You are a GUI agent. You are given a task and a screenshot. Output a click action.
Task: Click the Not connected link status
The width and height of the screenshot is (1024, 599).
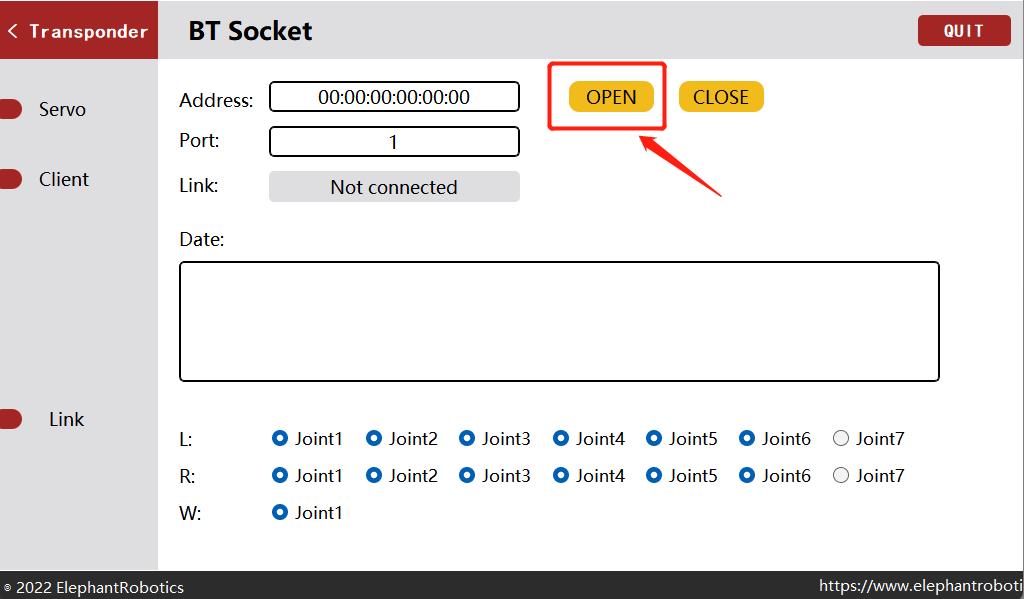point(394,187)
